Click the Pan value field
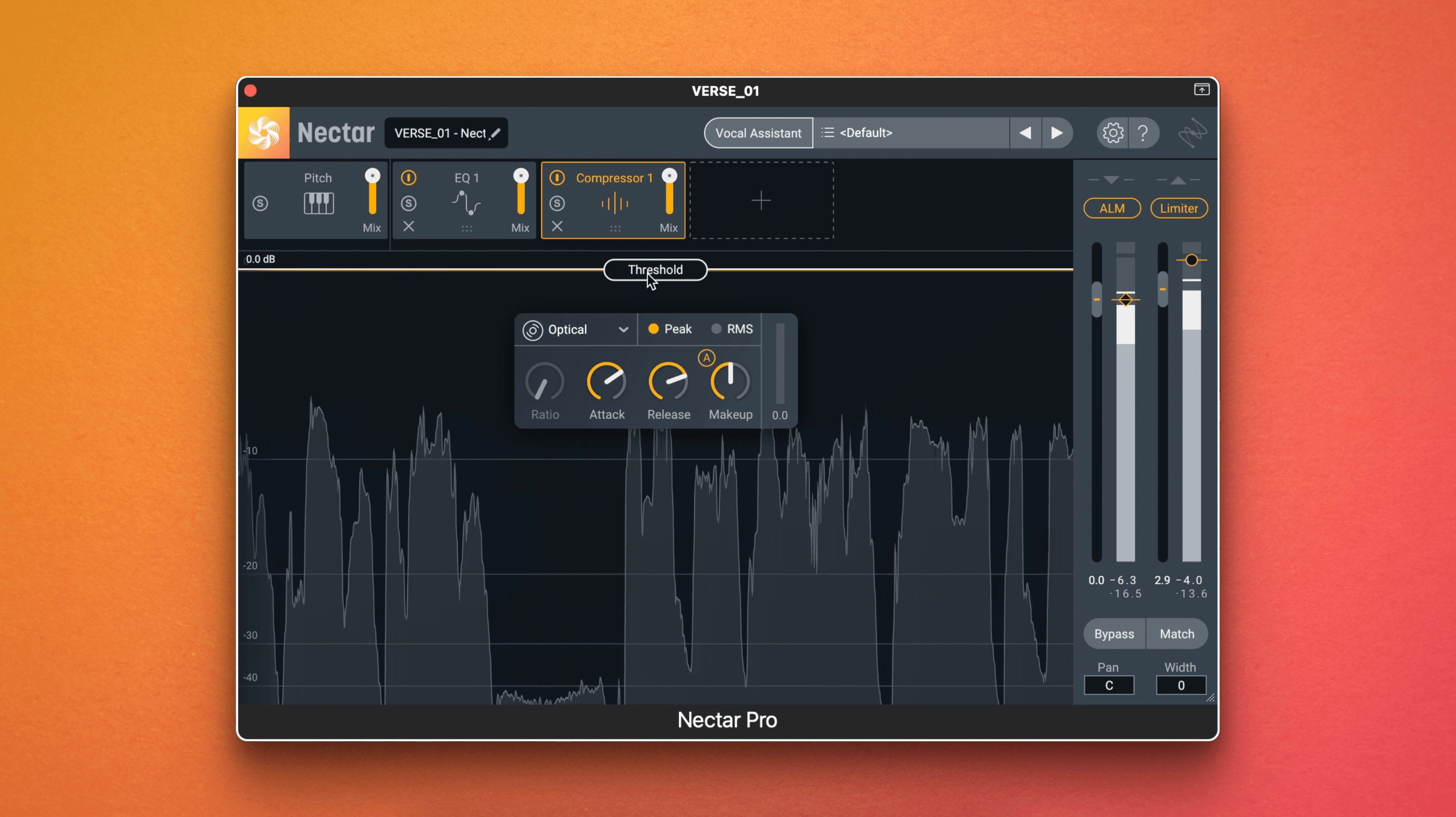This screenshot has height=817, width=1456. 1109,685
